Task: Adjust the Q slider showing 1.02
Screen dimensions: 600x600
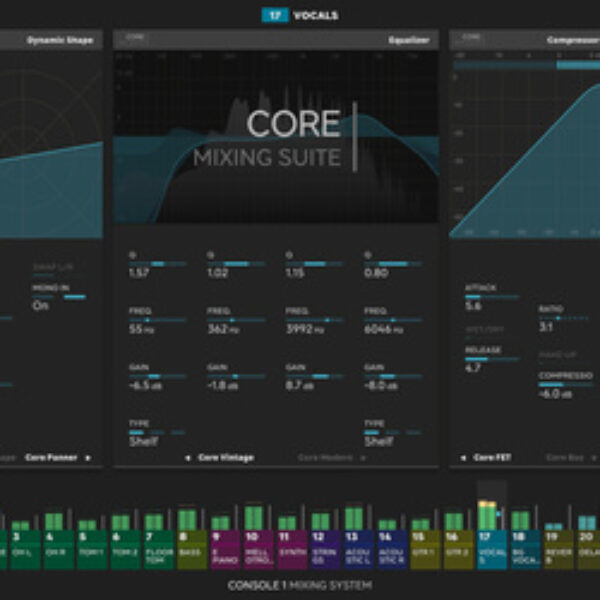Action: tap(236, 264)
